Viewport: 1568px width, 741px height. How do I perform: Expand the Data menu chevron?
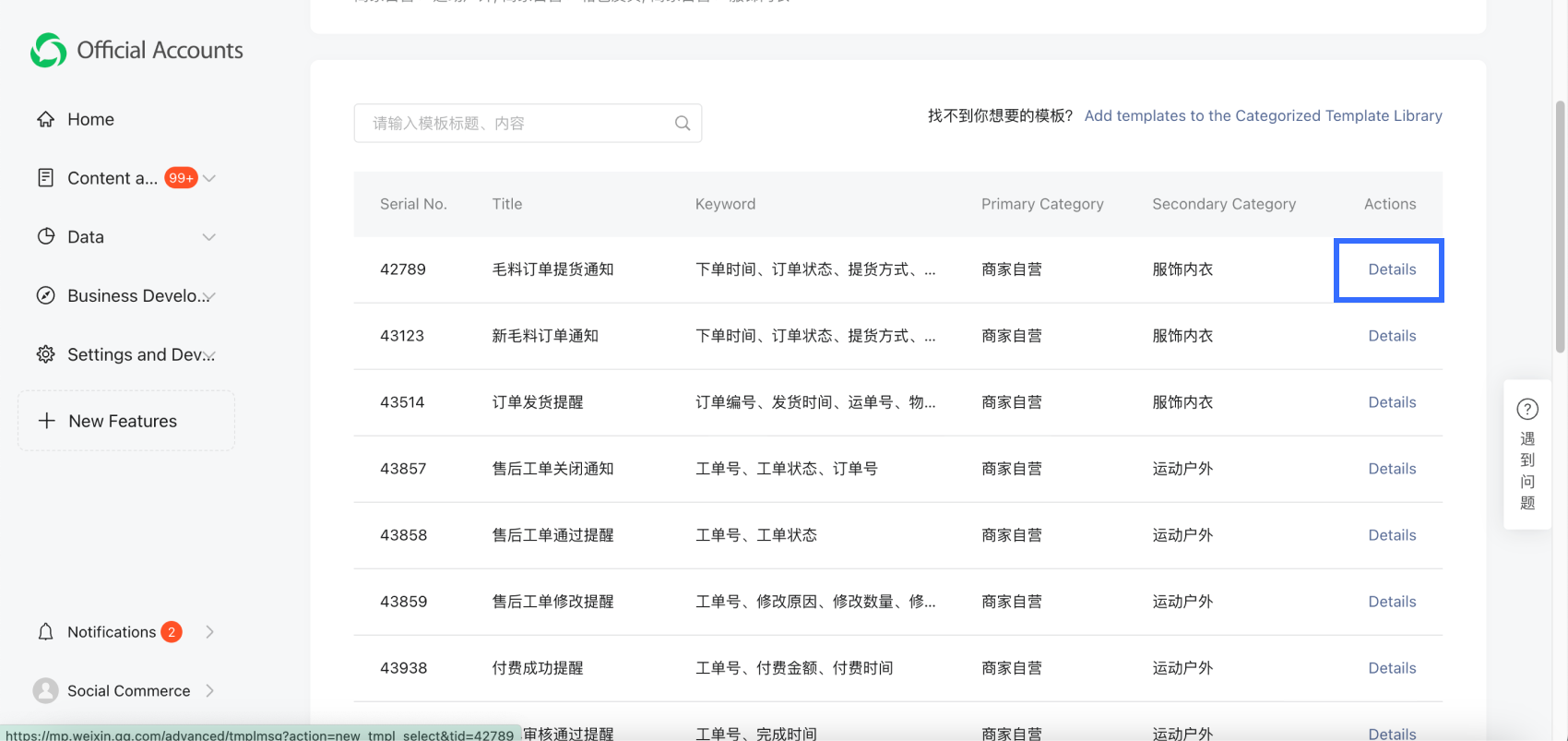point(209,237)
